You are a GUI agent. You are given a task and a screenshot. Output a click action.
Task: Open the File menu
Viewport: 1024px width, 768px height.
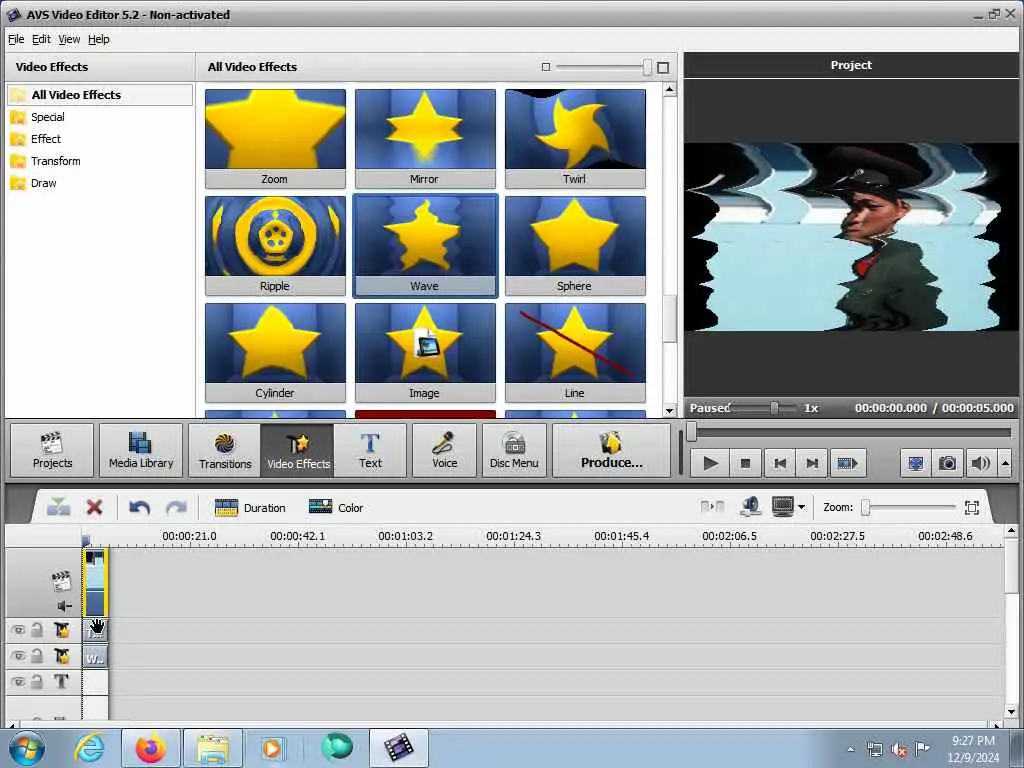coord(16,39)
